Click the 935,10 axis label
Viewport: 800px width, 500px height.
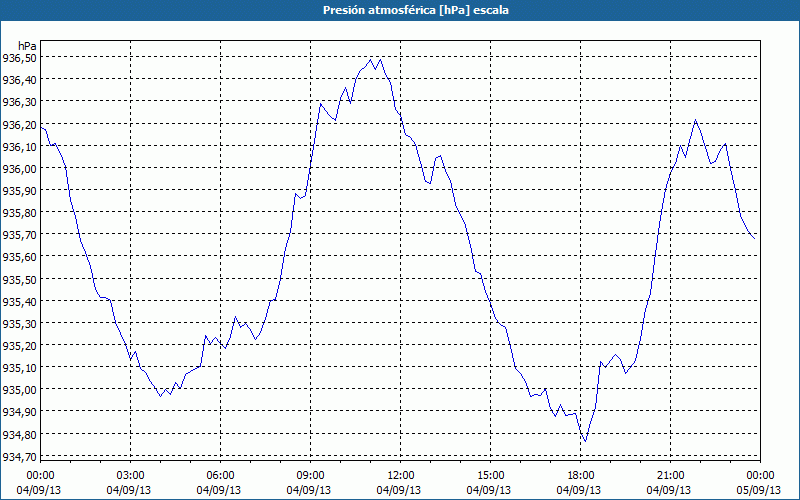pos(19,367)
